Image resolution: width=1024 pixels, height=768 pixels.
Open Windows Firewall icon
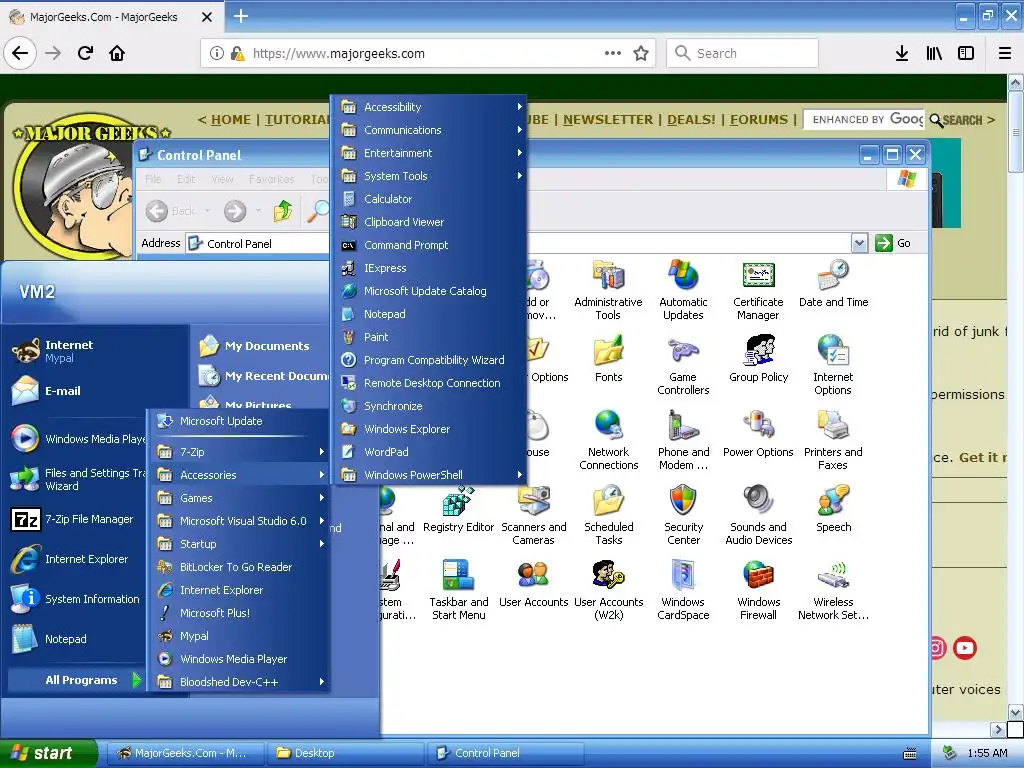click(x=758, y=590)
